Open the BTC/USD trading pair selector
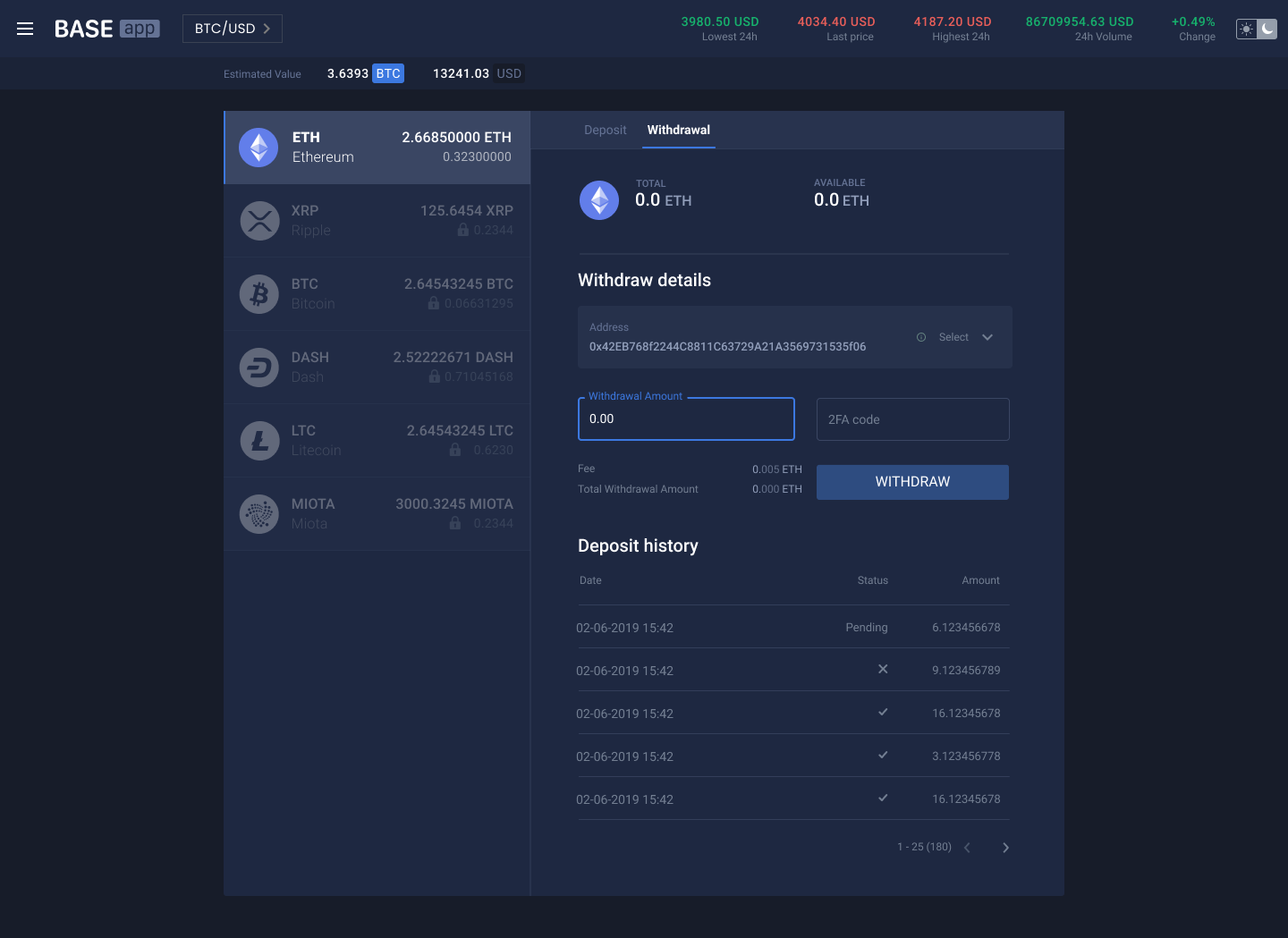The height and width of the screenshot is (938, 1288). [232, 28]
